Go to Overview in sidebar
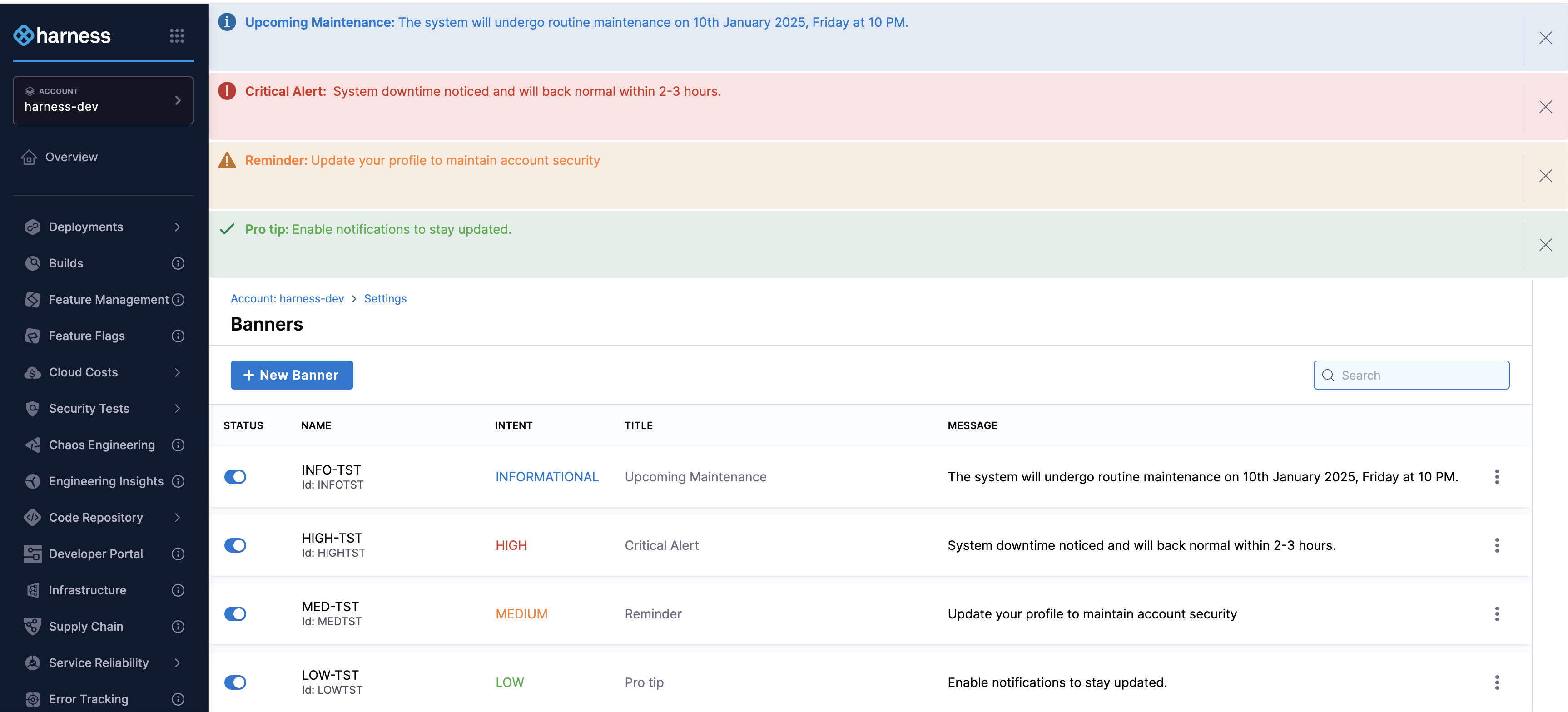The image size is (1568, 712). (71, 157)
